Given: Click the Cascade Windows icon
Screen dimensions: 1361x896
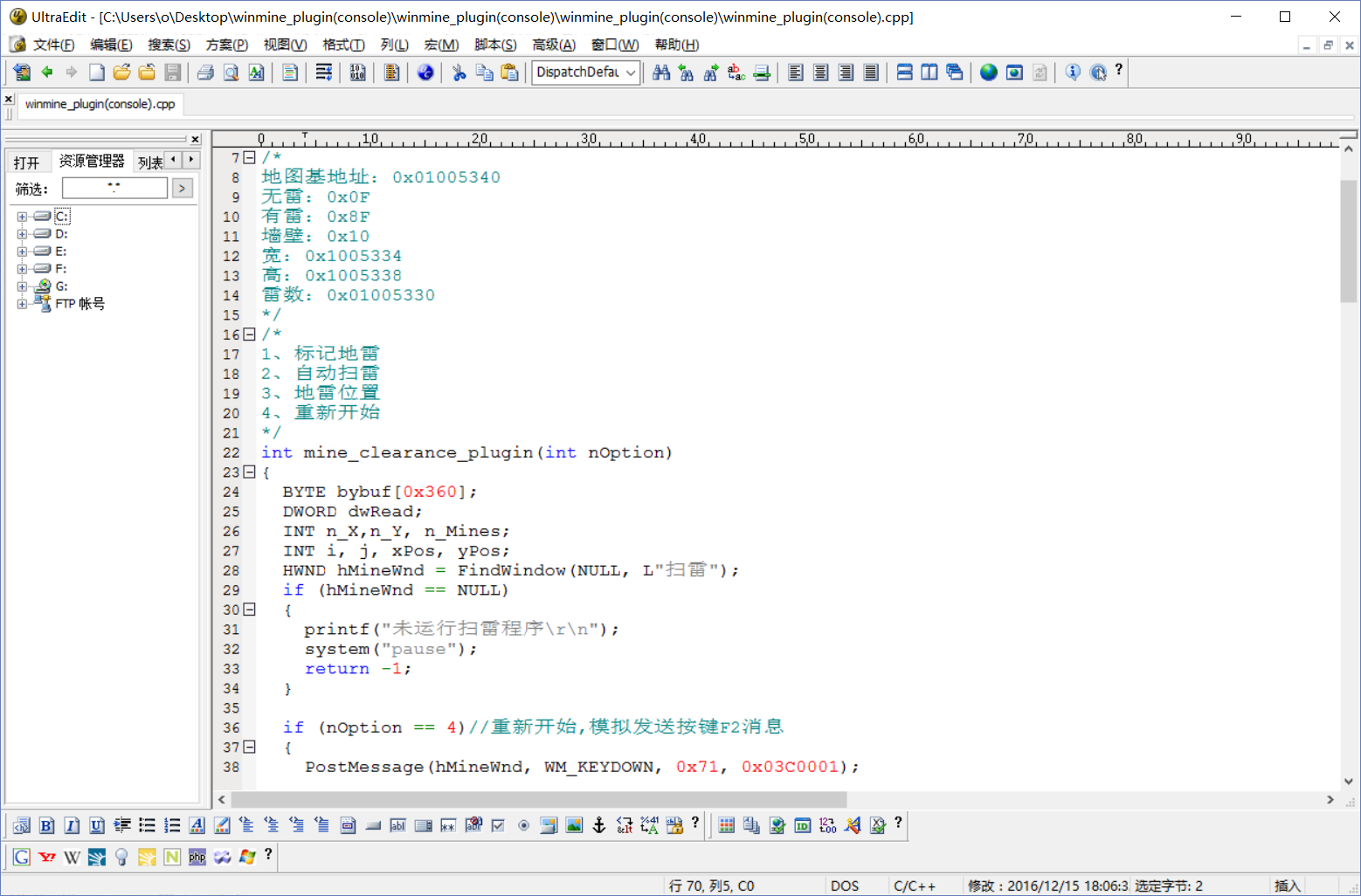Looking at the screenshot, I should pos(955,72).
